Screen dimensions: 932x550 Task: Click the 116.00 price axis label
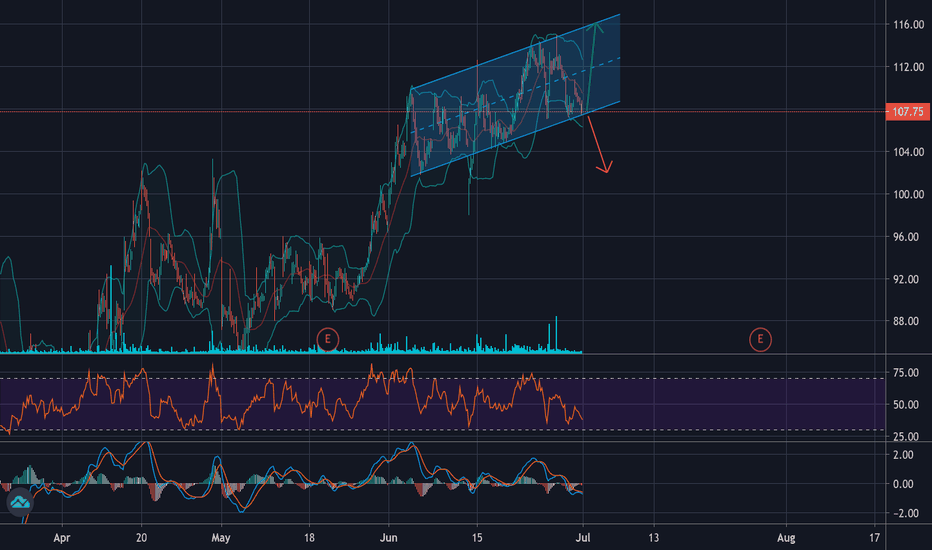(x=908, y=24)
